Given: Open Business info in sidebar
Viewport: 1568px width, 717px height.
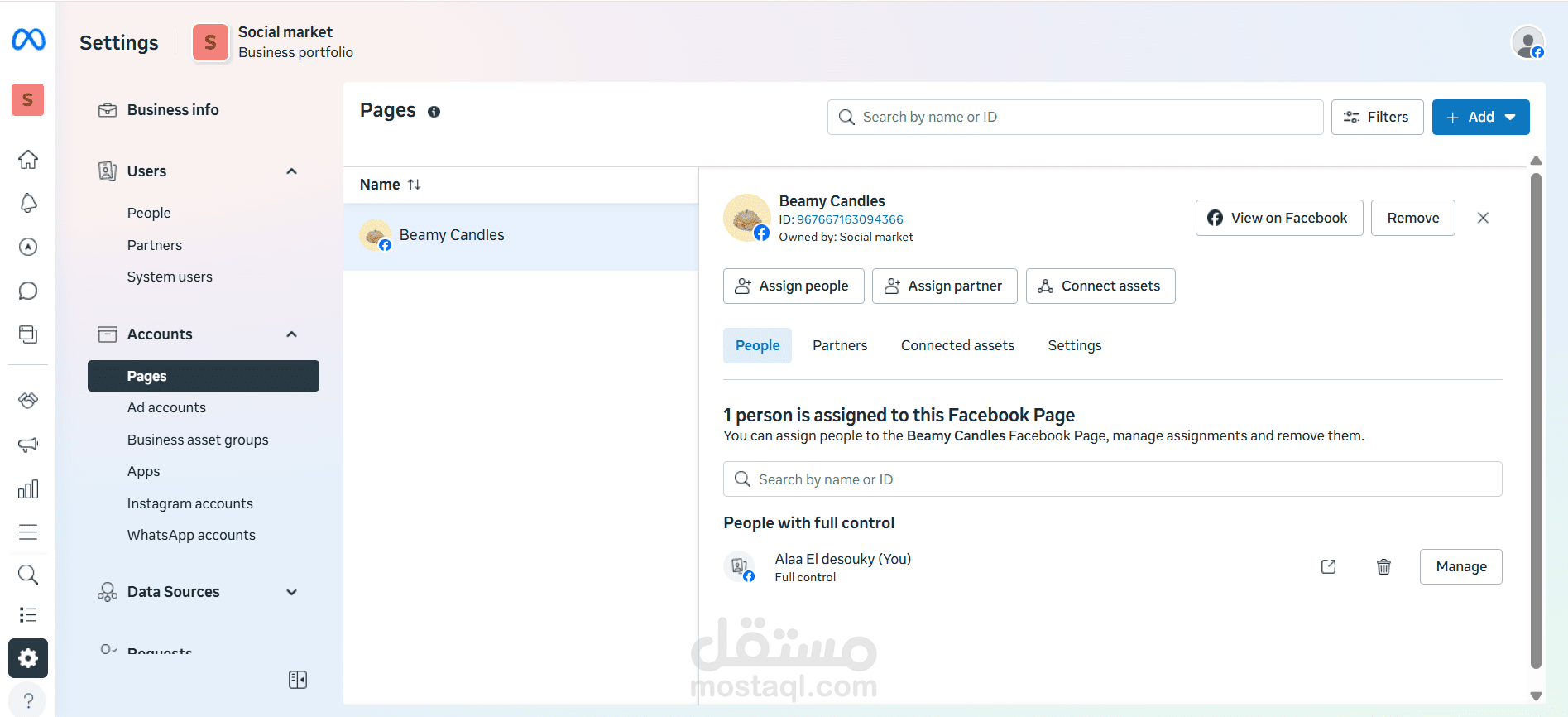Looking at the screenshot, I should 173,110.
